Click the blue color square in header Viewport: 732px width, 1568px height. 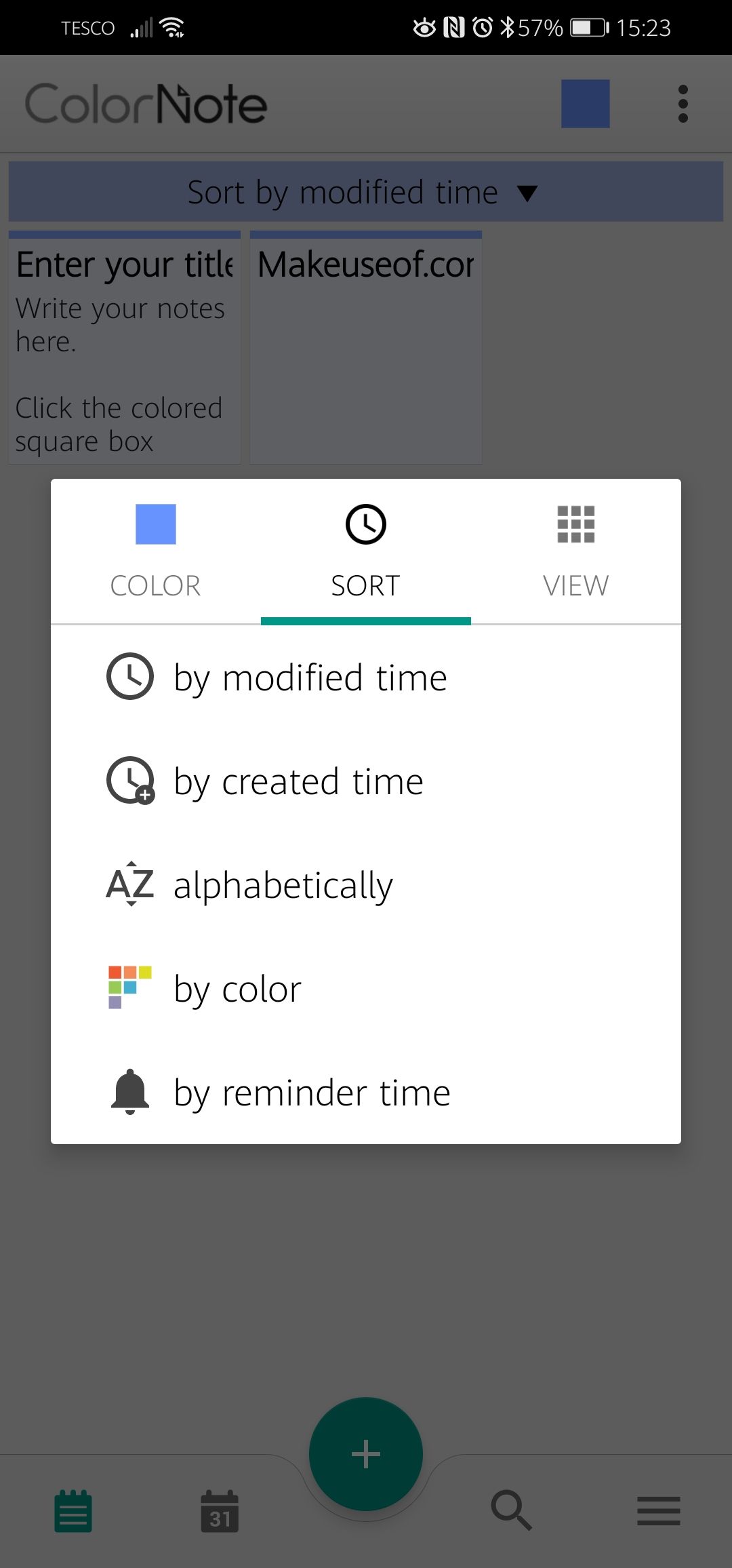click(585, 104)
